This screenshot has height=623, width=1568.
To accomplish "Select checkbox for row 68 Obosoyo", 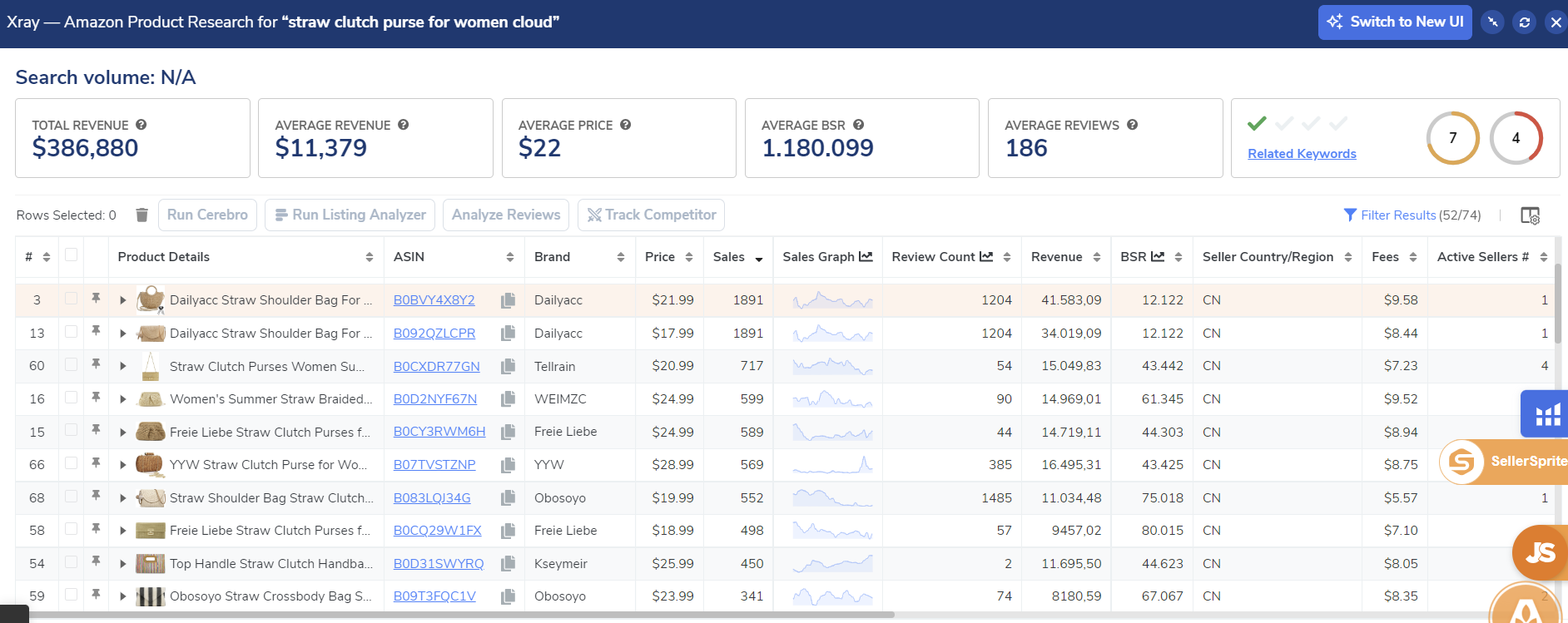I will tap(72, 496).
